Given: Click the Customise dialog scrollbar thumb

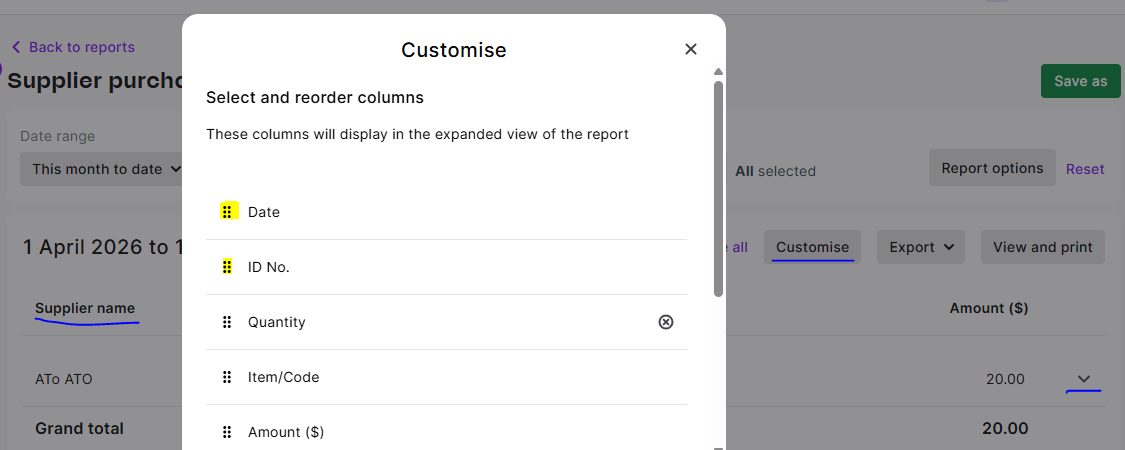Looking at the screenshot, I should point(718,188).
